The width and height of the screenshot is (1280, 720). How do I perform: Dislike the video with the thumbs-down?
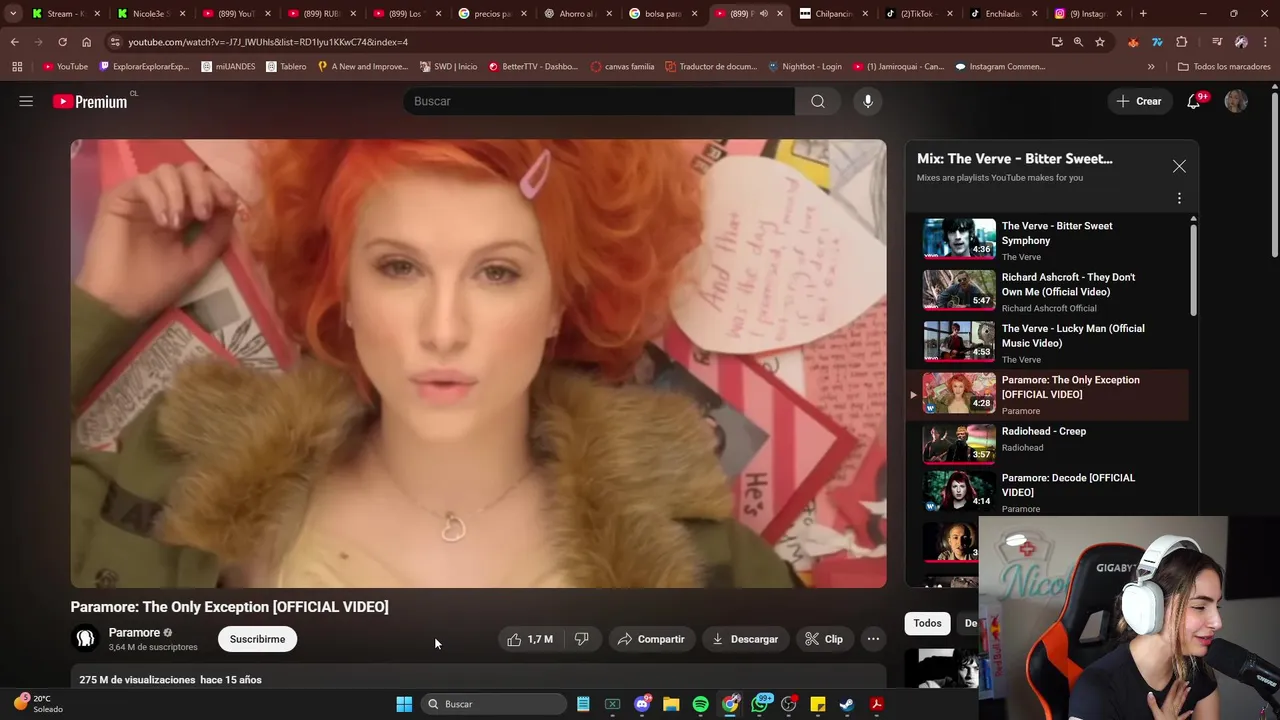[x=581, y=639]
